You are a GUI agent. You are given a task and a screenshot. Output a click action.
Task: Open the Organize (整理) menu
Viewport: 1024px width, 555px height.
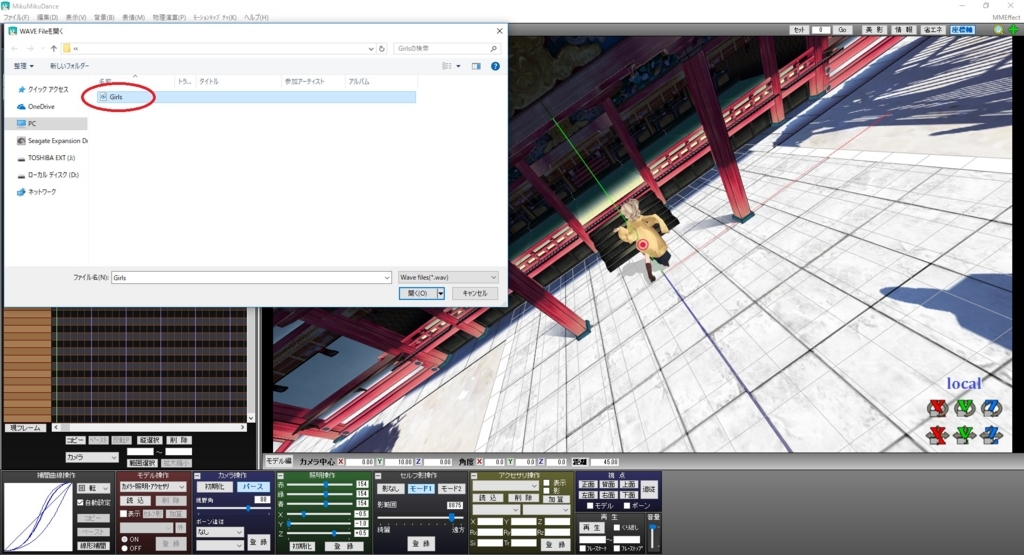(x=24, y=66)
